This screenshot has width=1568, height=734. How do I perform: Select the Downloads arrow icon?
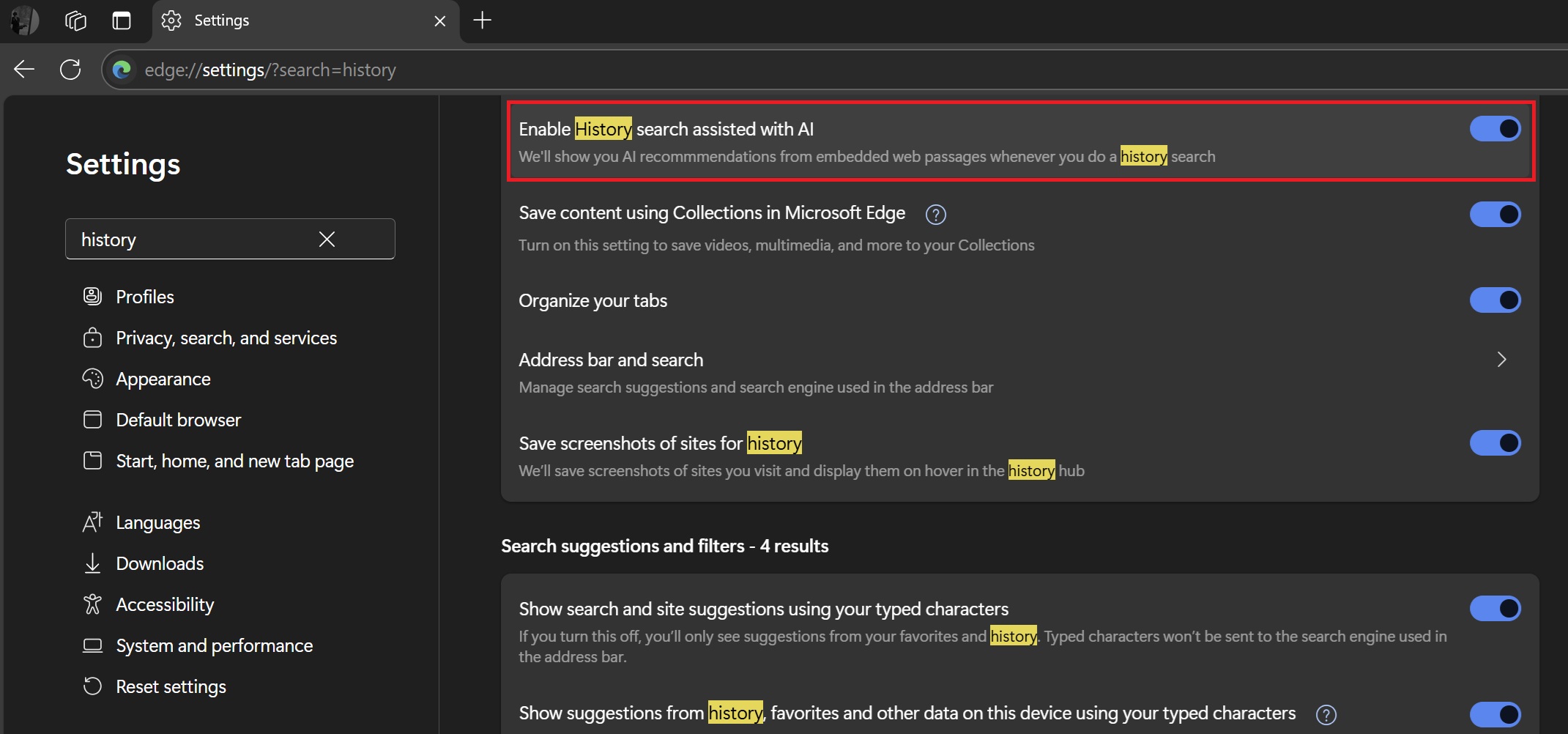point(92,563)
